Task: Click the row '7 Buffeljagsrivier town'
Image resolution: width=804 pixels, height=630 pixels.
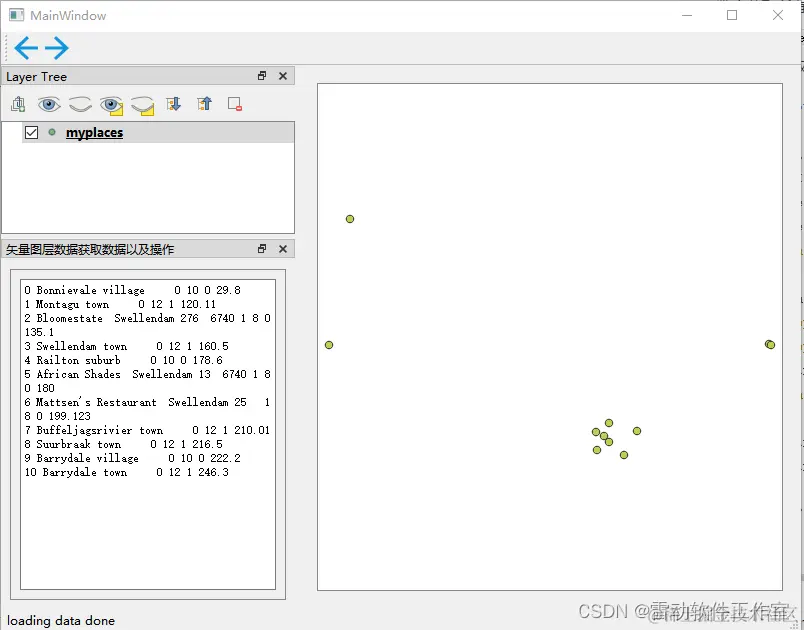Action: (x=147, y=430)
